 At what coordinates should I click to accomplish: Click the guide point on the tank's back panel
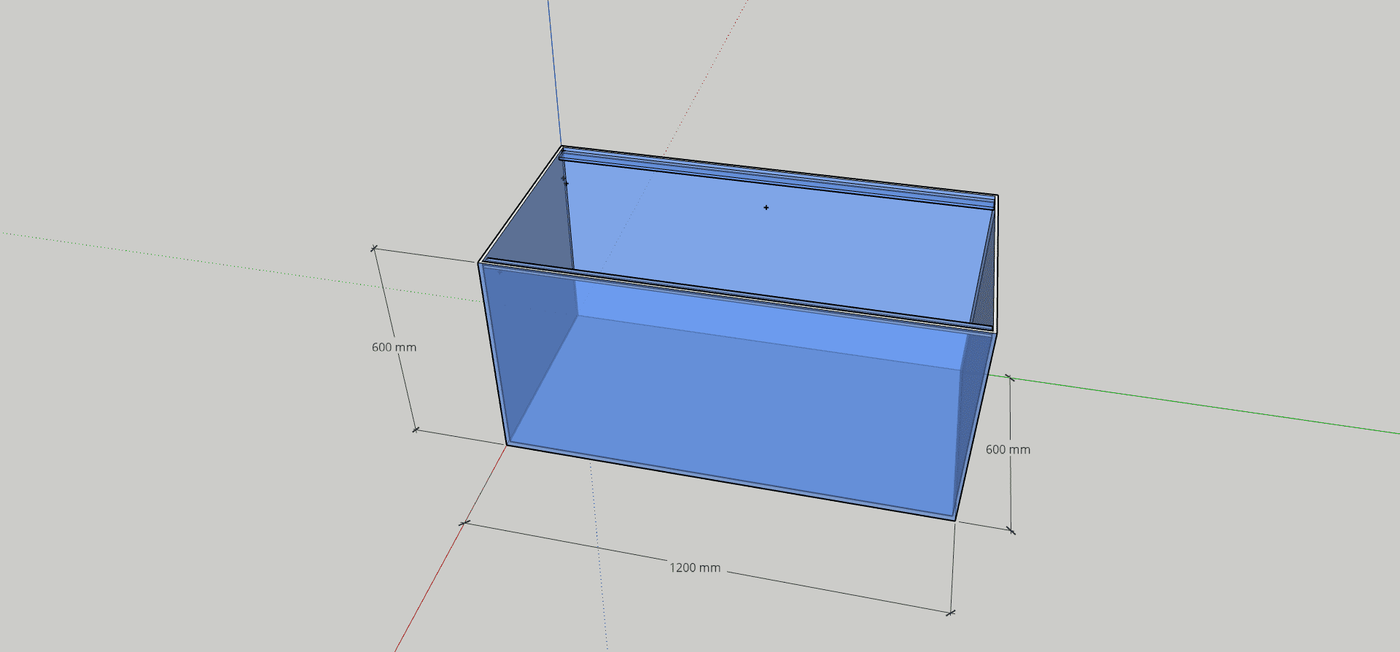click(766, 207)
